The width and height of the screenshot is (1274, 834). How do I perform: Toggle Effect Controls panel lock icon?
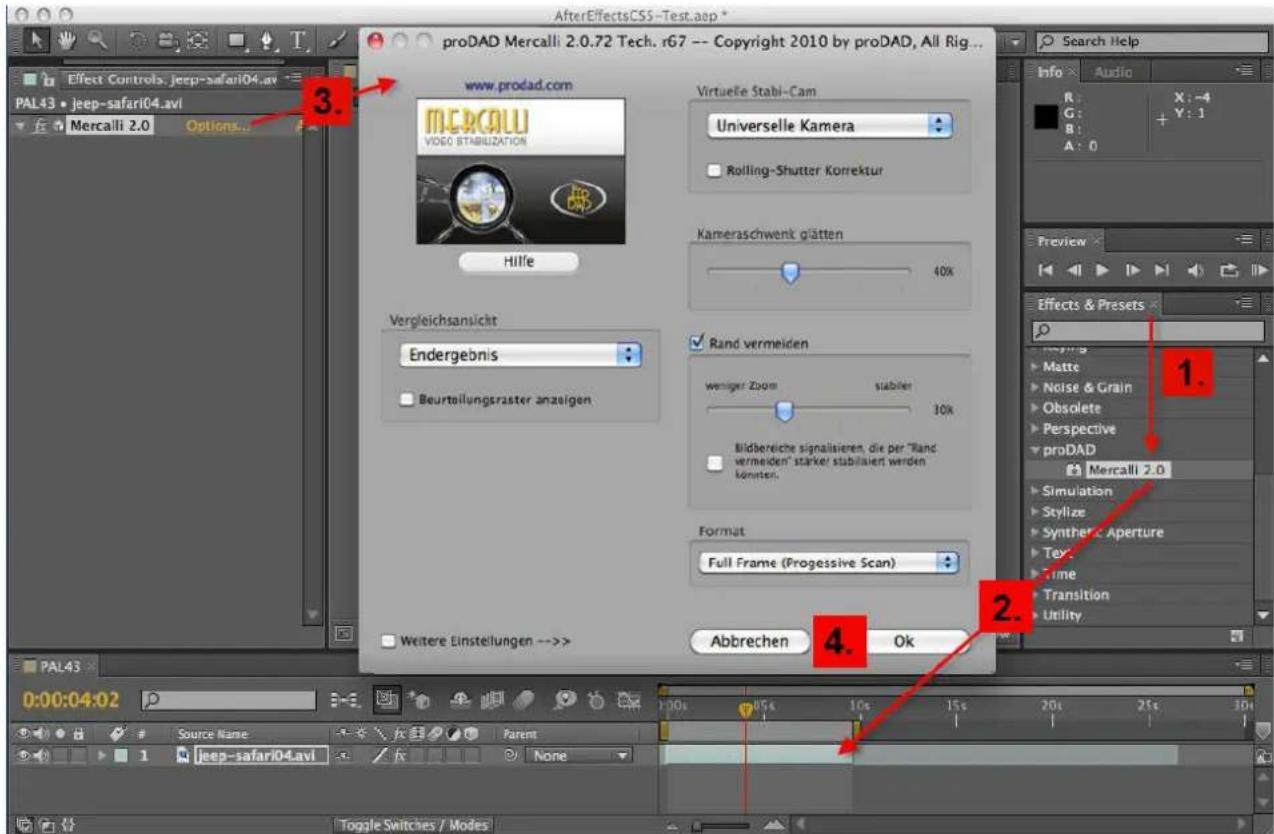[46, 82]
